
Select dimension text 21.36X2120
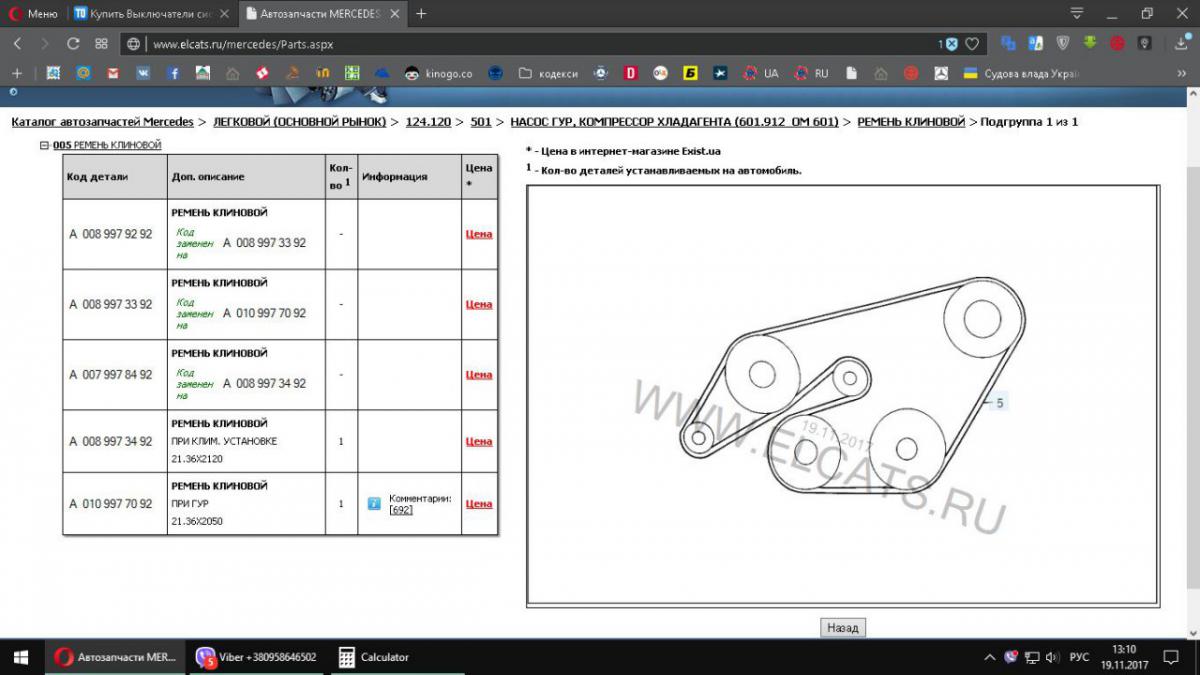coord(197,459)
